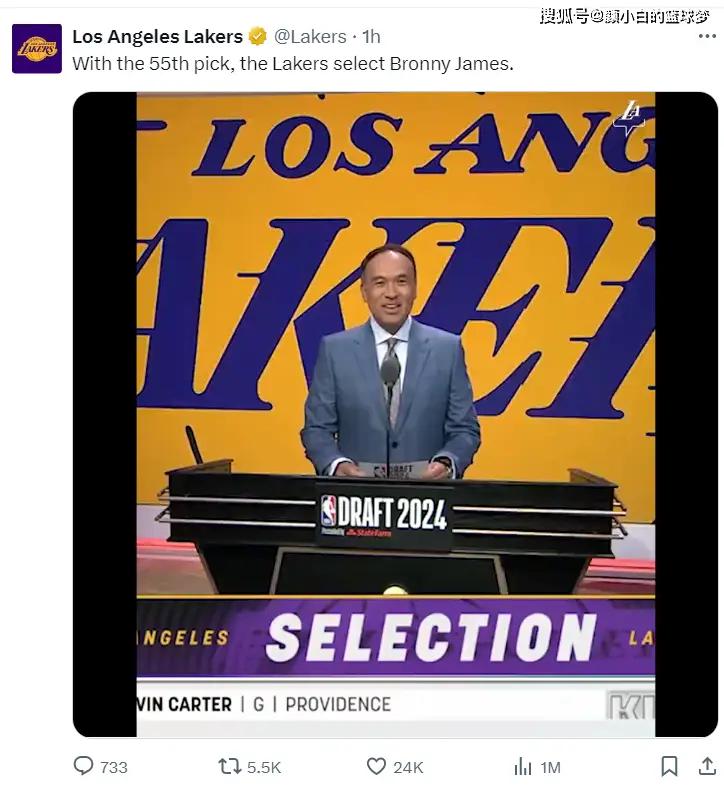Viewport: 724px width, 793px height.
Task: Click the 5.5K reposts count
Action: coord(263,767)
